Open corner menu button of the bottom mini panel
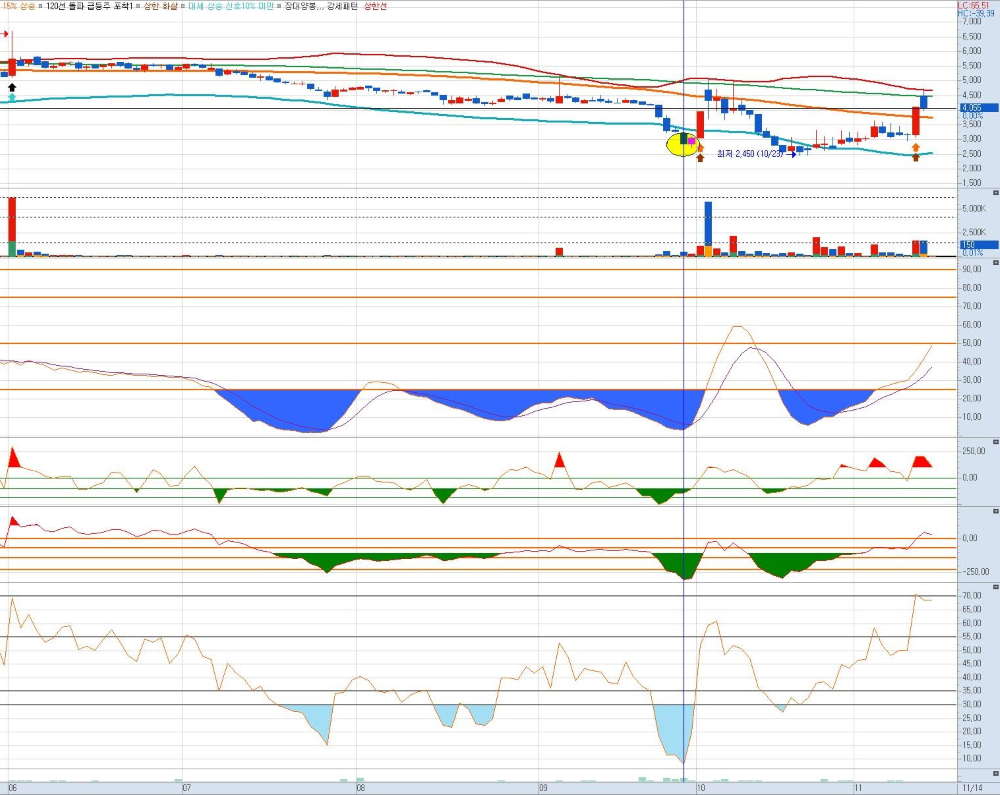The image size is (1000, 795). coord(996,773)
